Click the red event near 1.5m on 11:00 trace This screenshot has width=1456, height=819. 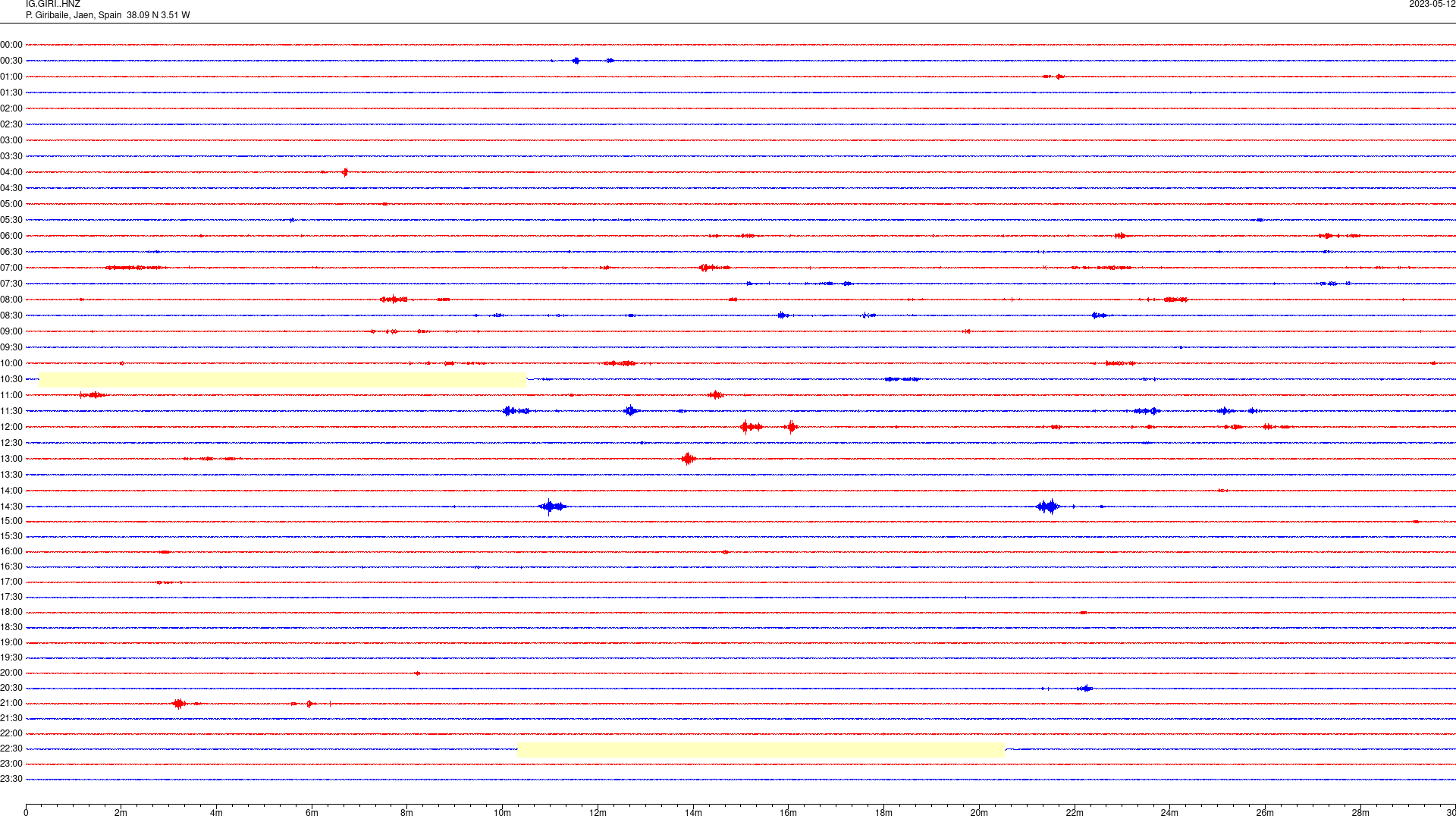(93, 395)
